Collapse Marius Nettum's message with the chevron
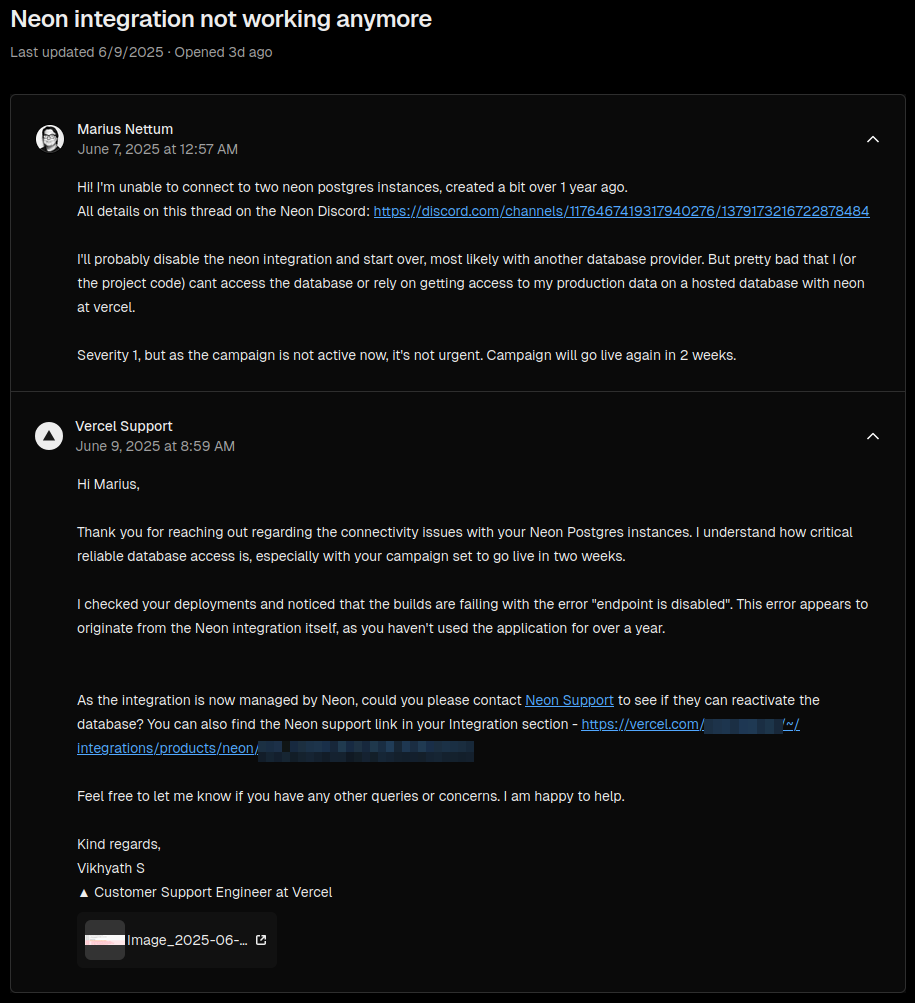This screenshot has width=915, height=1003. click(x=873, y=139)
